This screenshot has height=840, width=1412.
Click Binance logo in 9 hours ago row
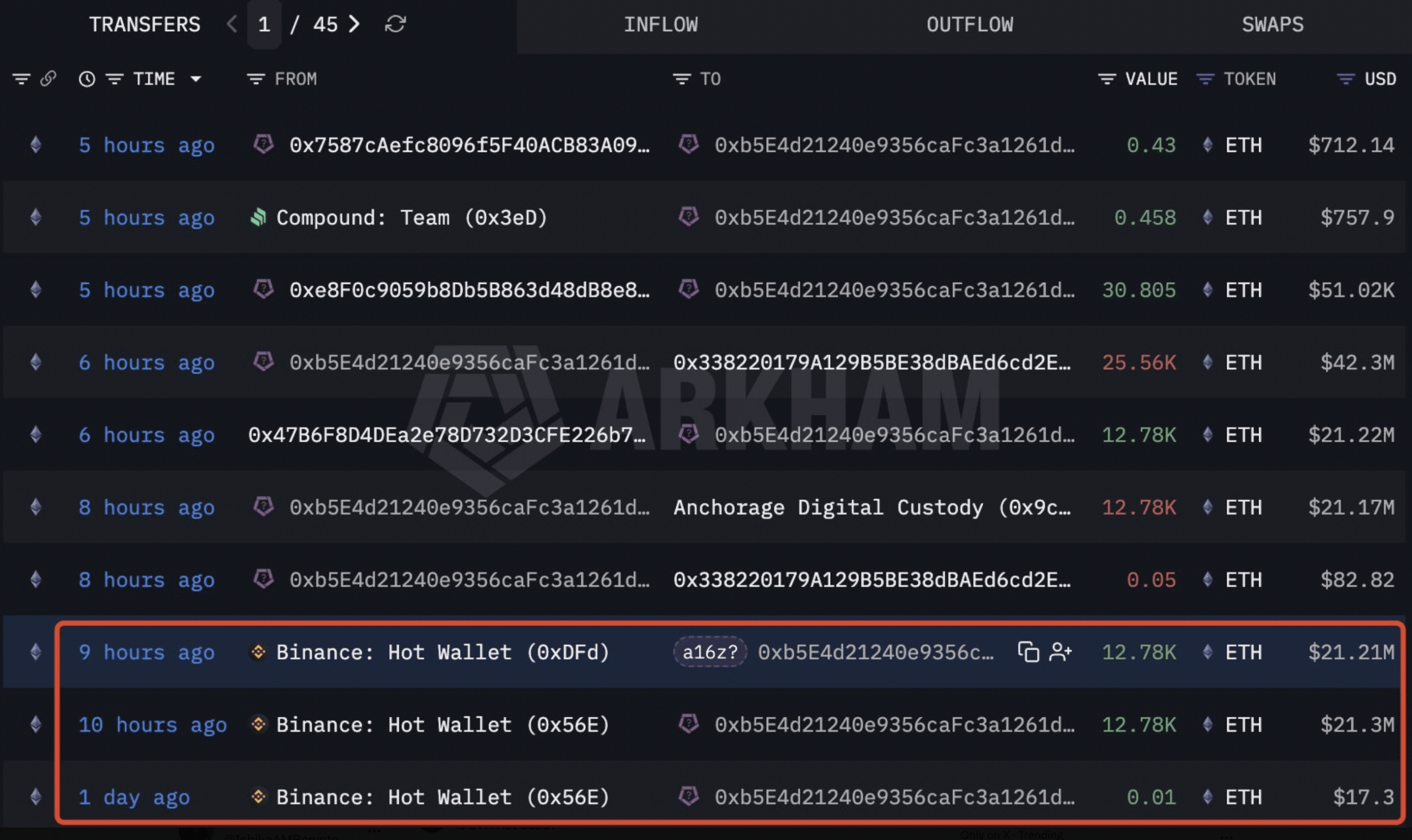[258, 652]
